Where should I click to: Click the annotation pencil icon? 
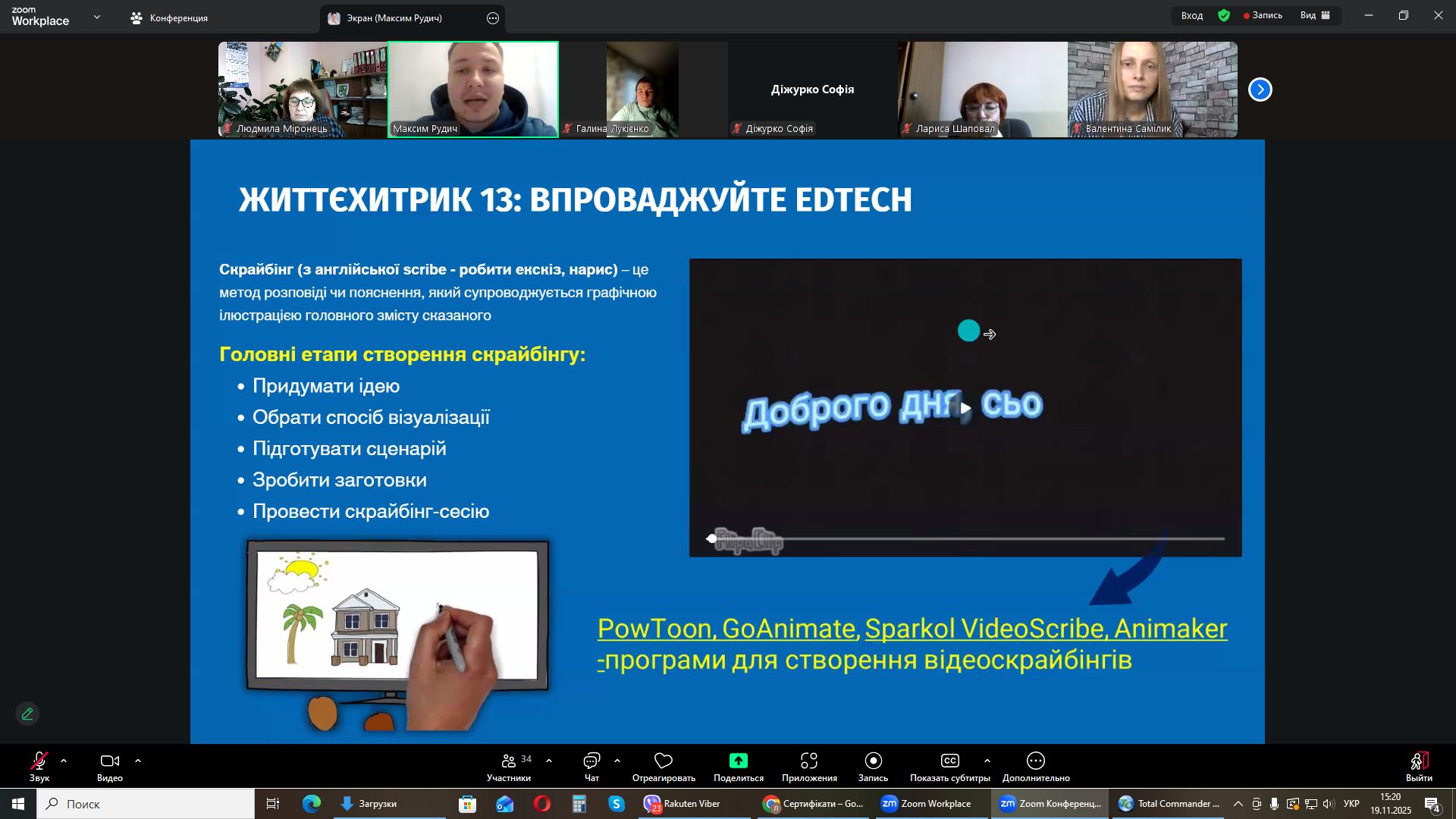[x=27, y=714]
